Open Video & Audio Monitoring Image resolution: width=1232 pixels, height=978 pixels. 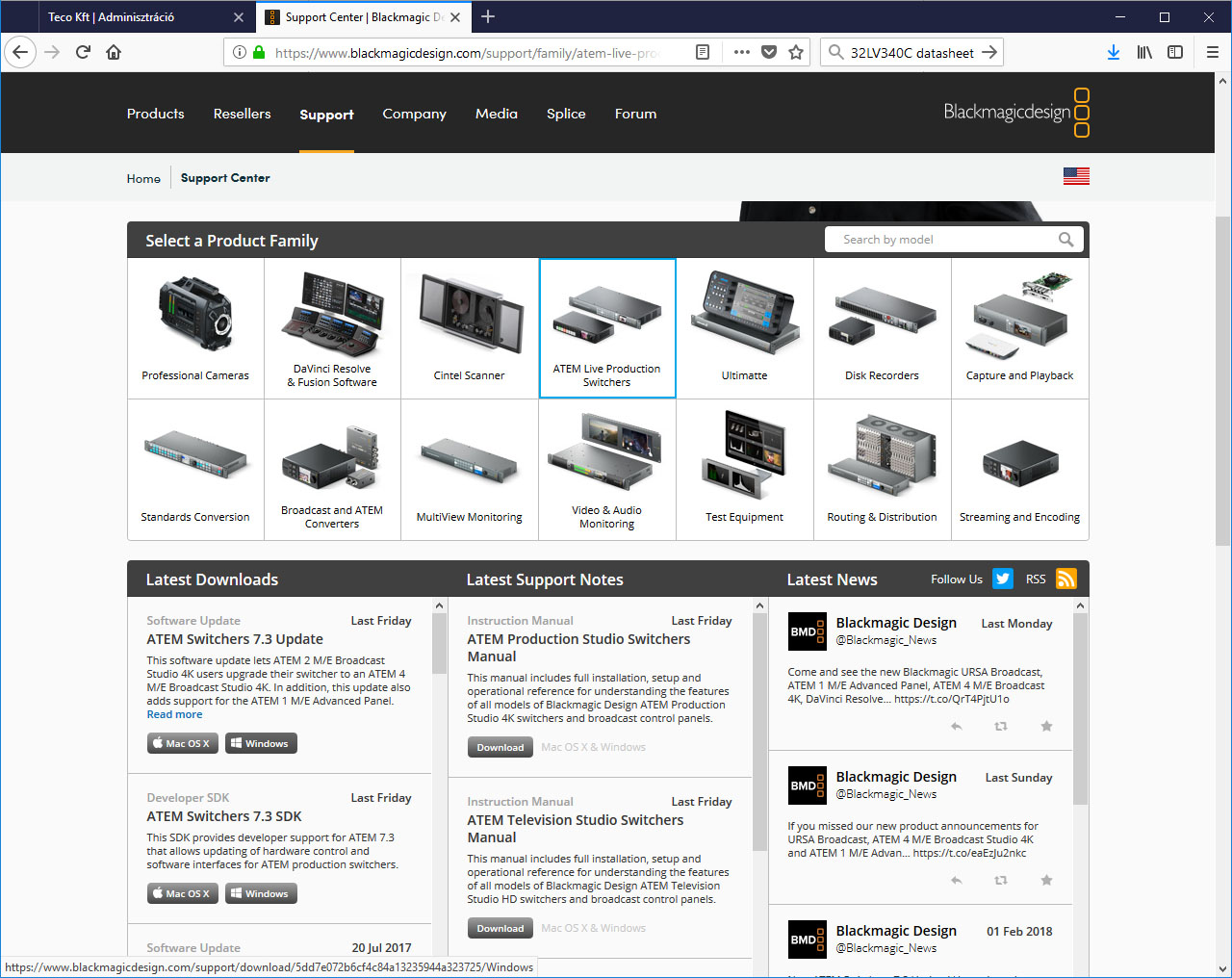(607, 470)
